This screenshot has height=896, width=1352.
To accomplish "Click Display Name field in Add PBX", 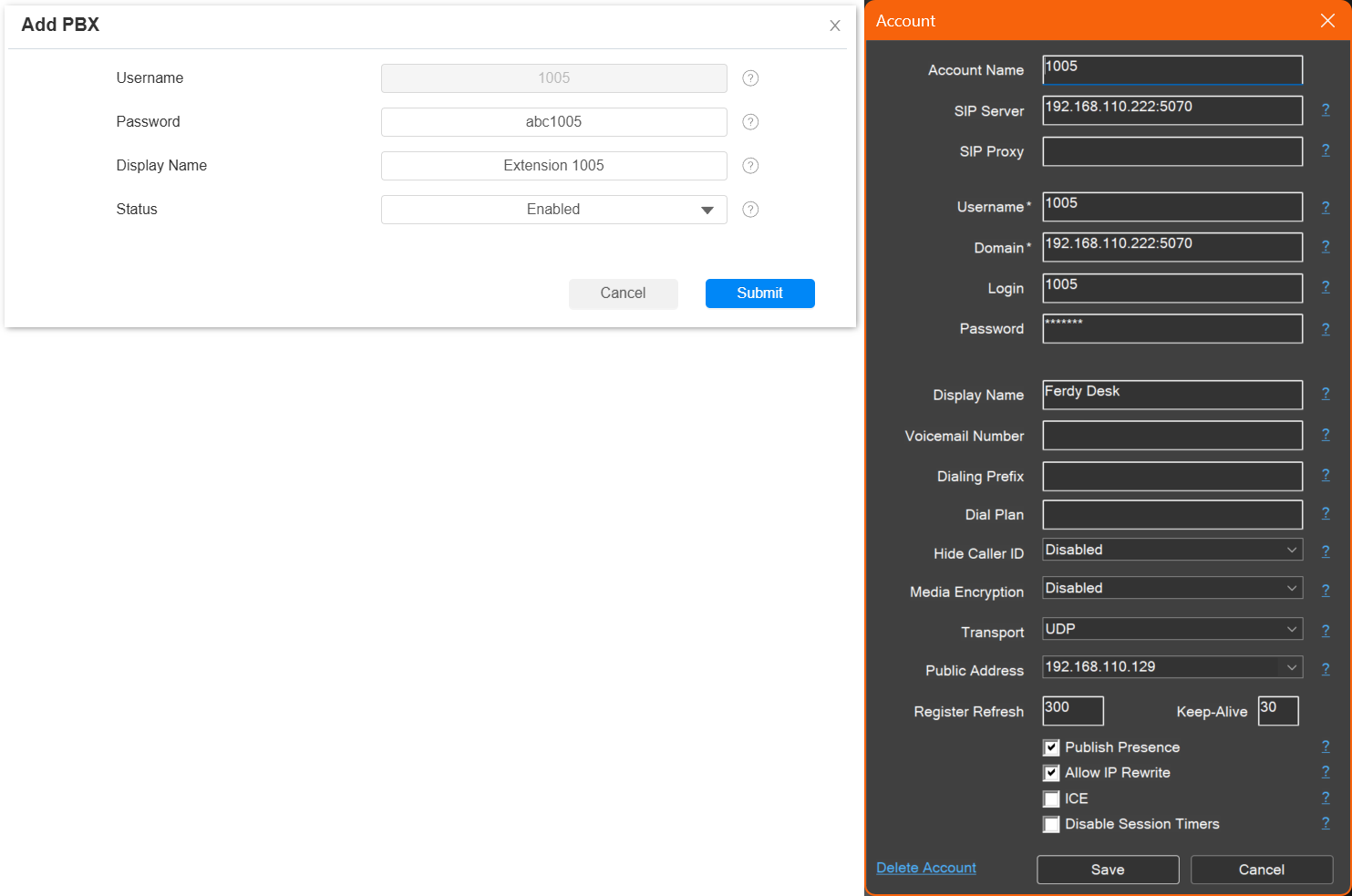I will click(x=553, y=166).
